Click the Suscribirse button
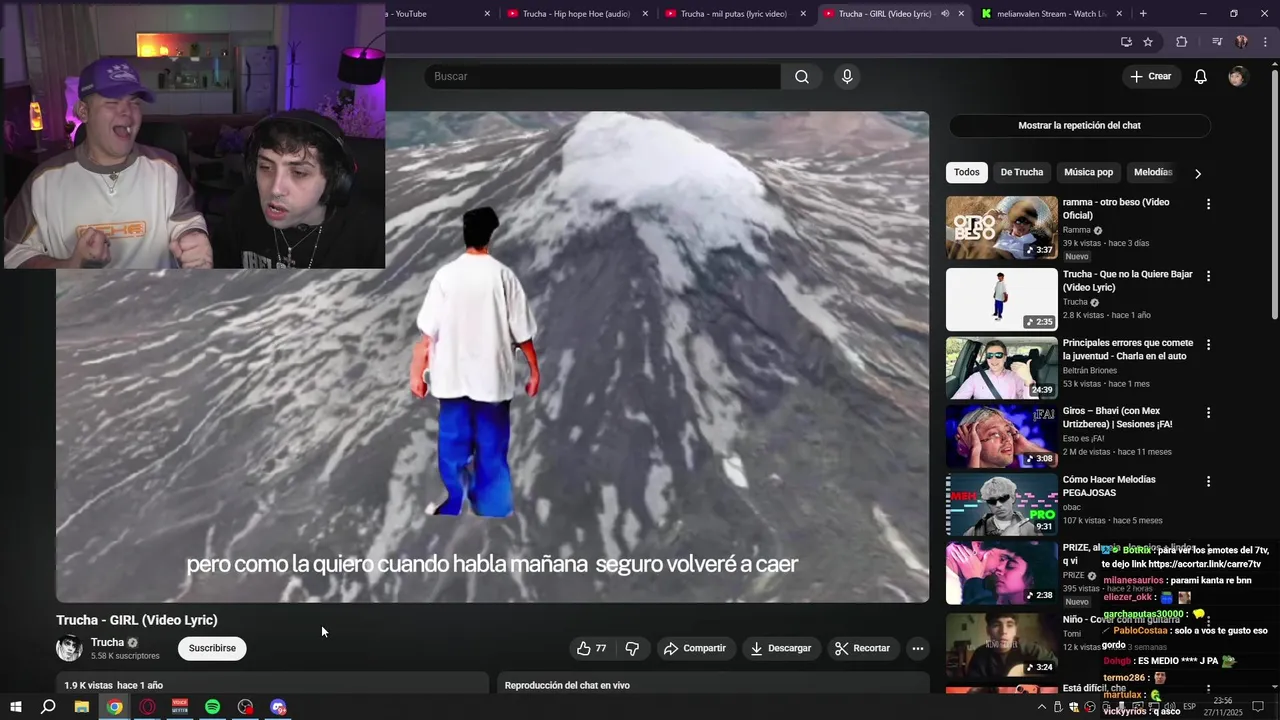The width and height of the screenshot is (1280, 720). coord(212,648)
